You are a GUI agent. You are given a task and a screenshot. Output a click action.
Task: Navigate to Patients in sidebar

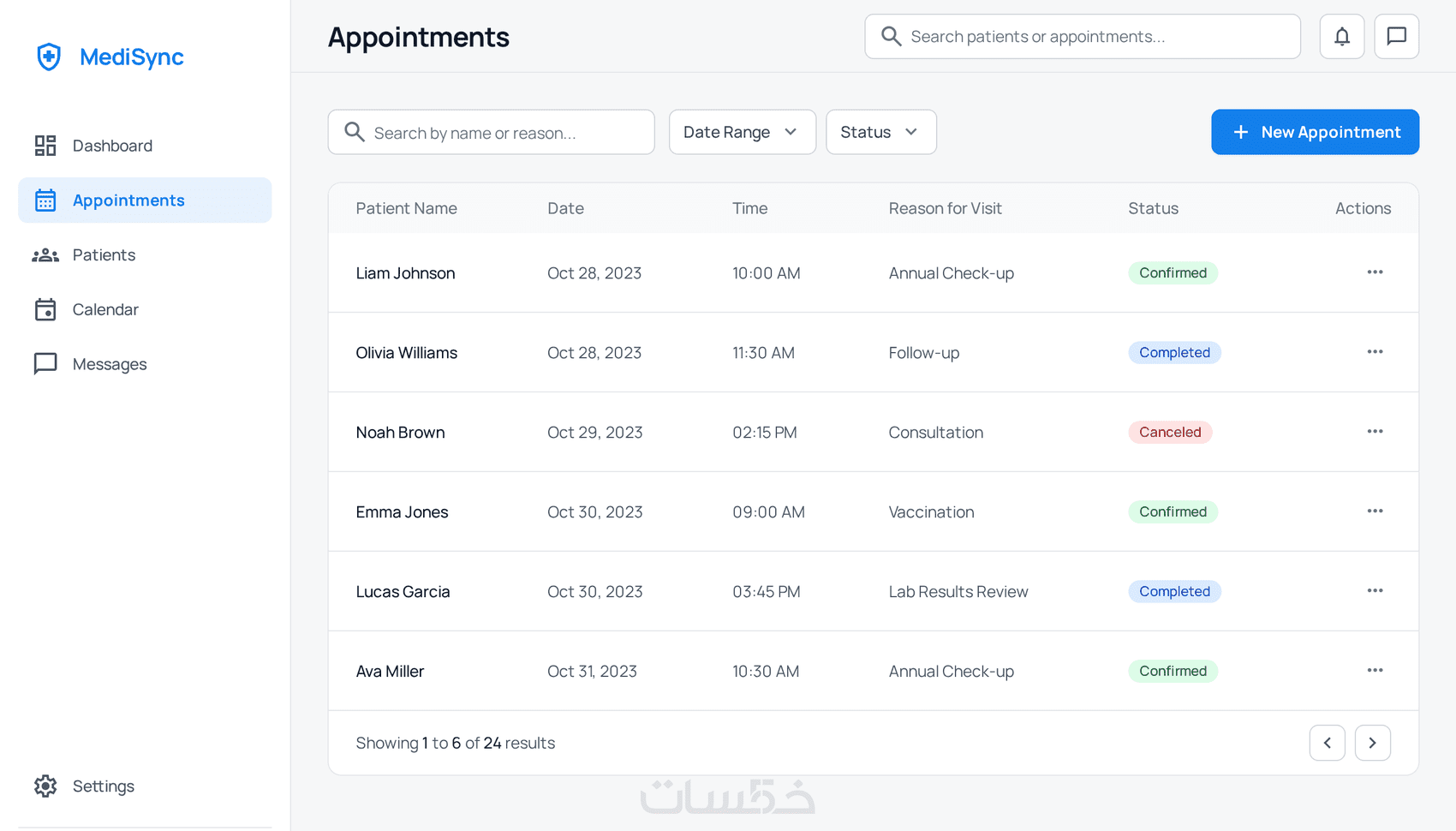104,255
